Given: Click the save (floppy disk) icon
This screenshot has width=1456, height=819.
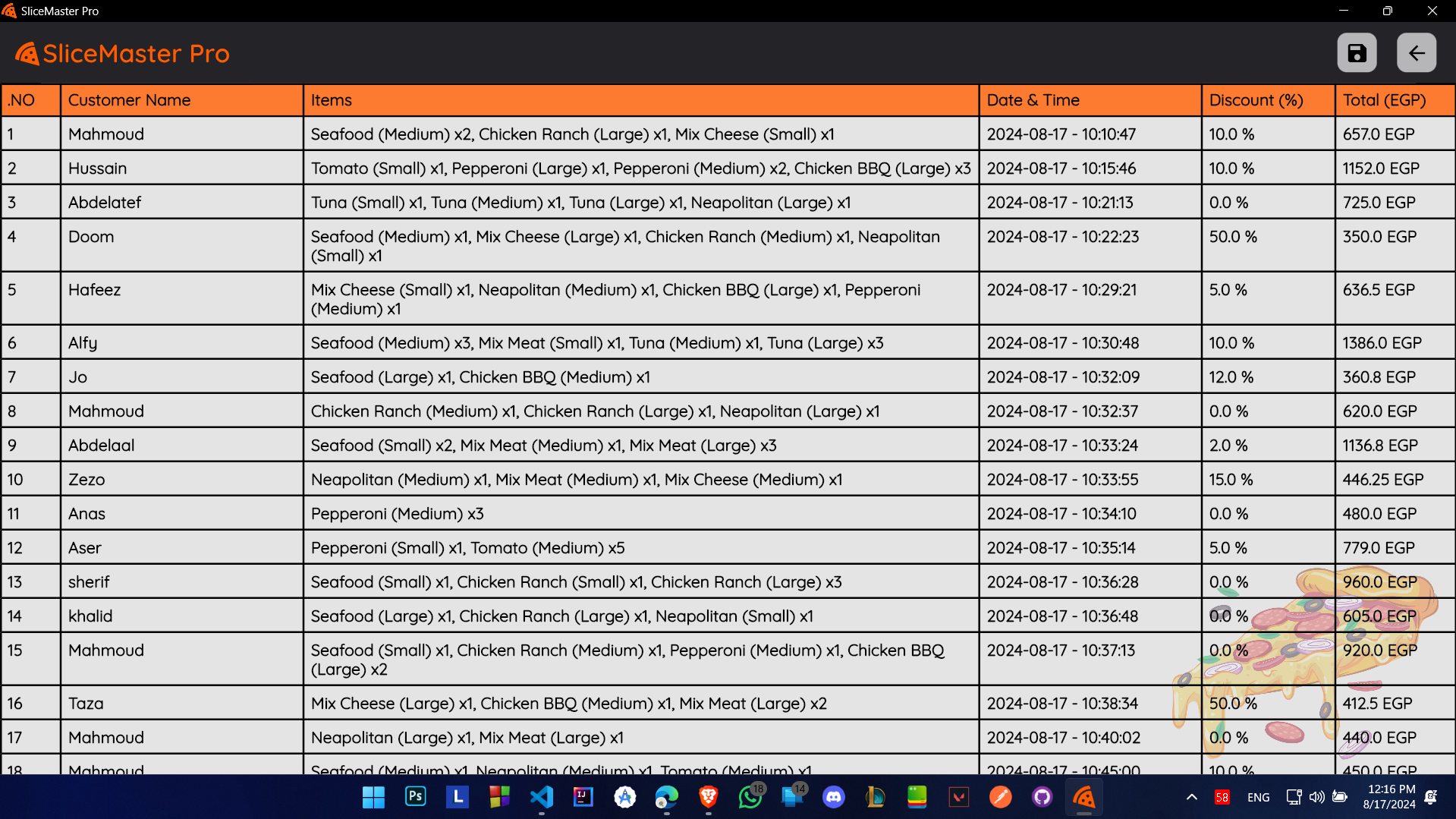Looking at the screenshot, I should pyautogui.click(x=1357, y=53).
